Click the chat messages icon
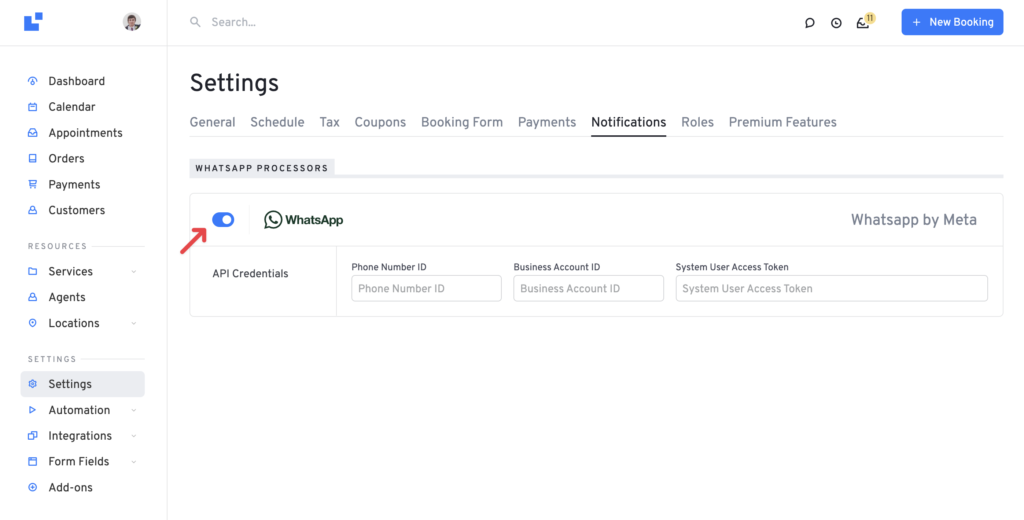1024x520 pixels. coord(810,23)
